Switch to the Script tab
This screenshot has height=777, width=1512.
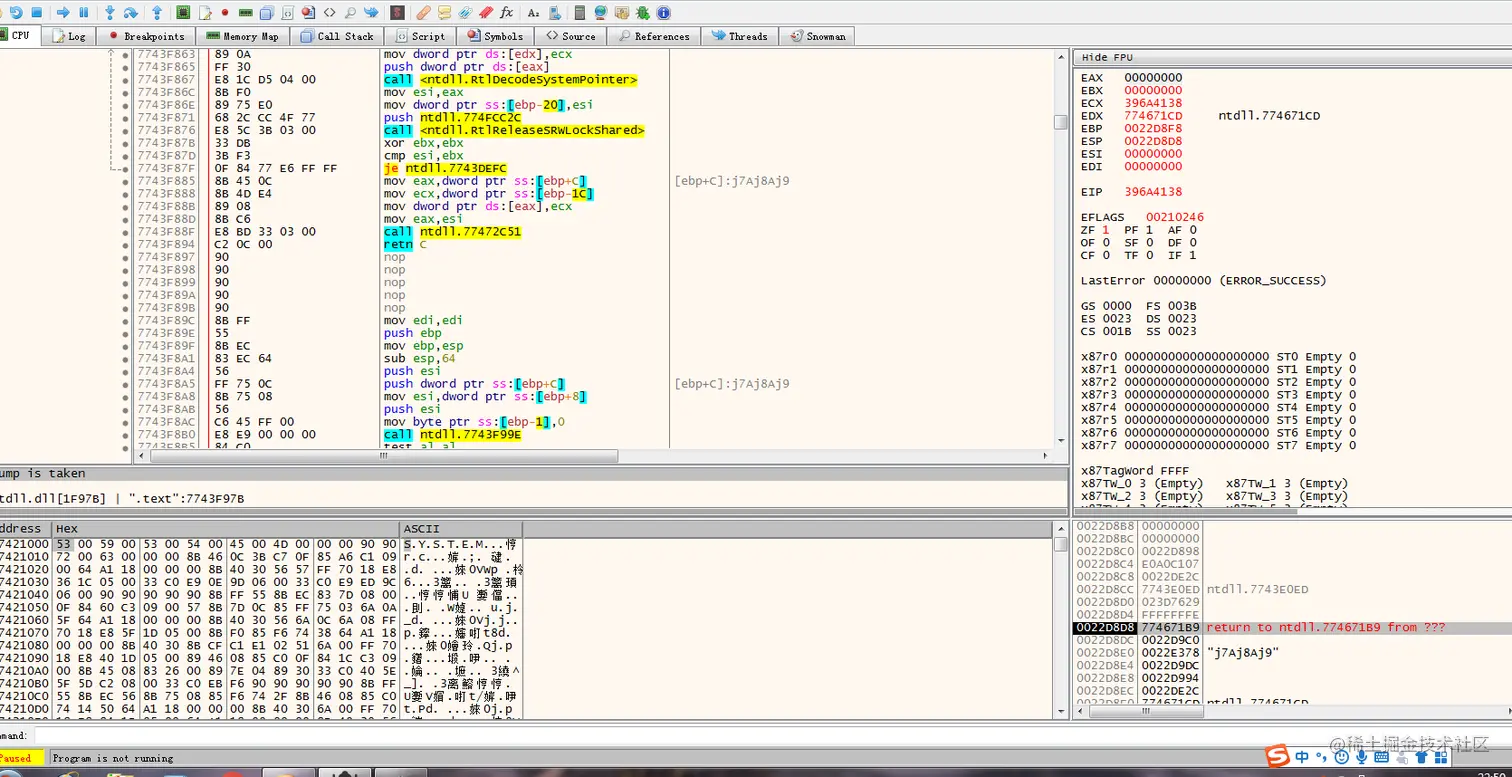pyautogui.click(x=419, y=36)
